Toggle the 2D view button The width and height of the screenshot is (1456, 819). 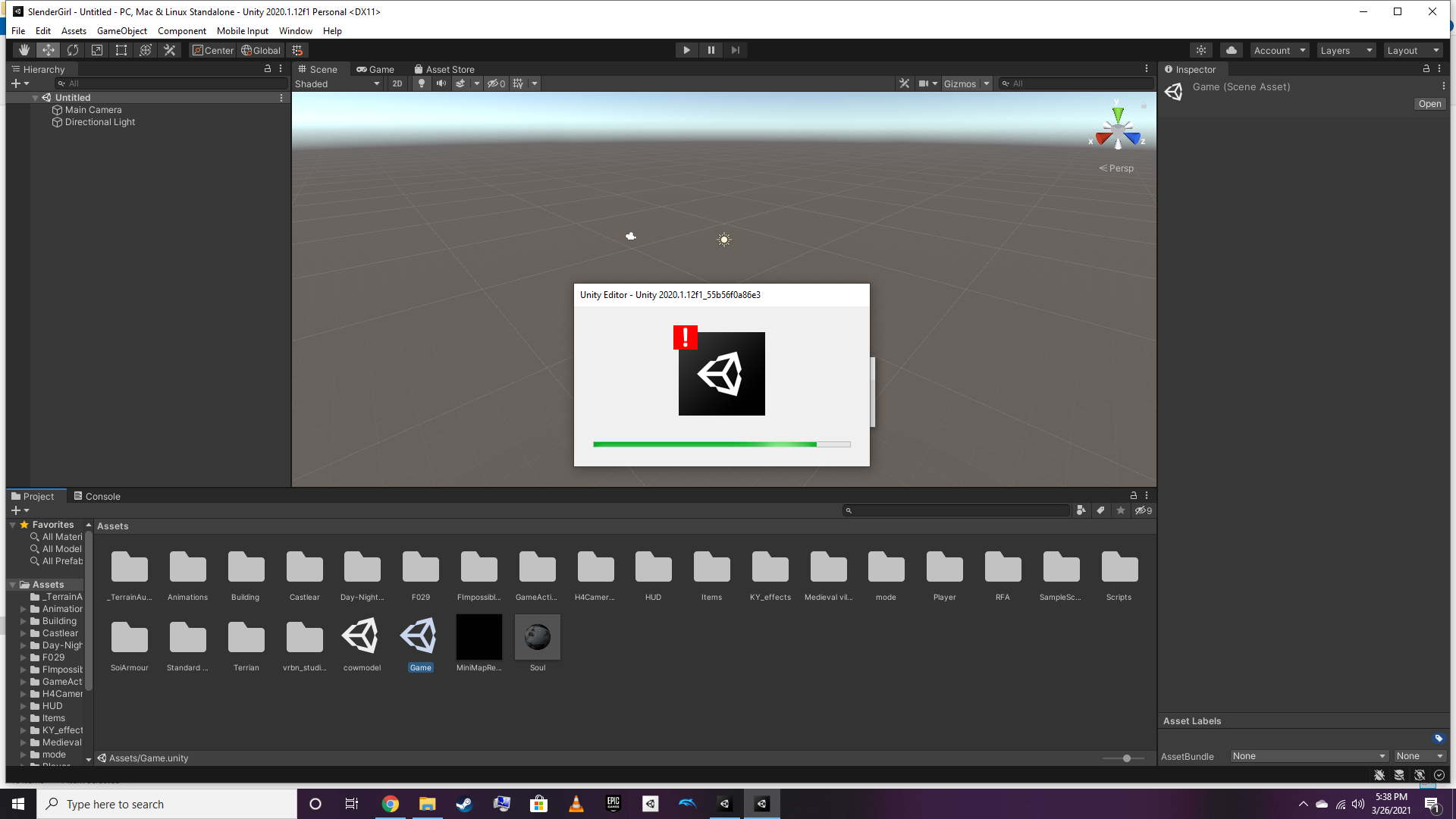[397, 83]
